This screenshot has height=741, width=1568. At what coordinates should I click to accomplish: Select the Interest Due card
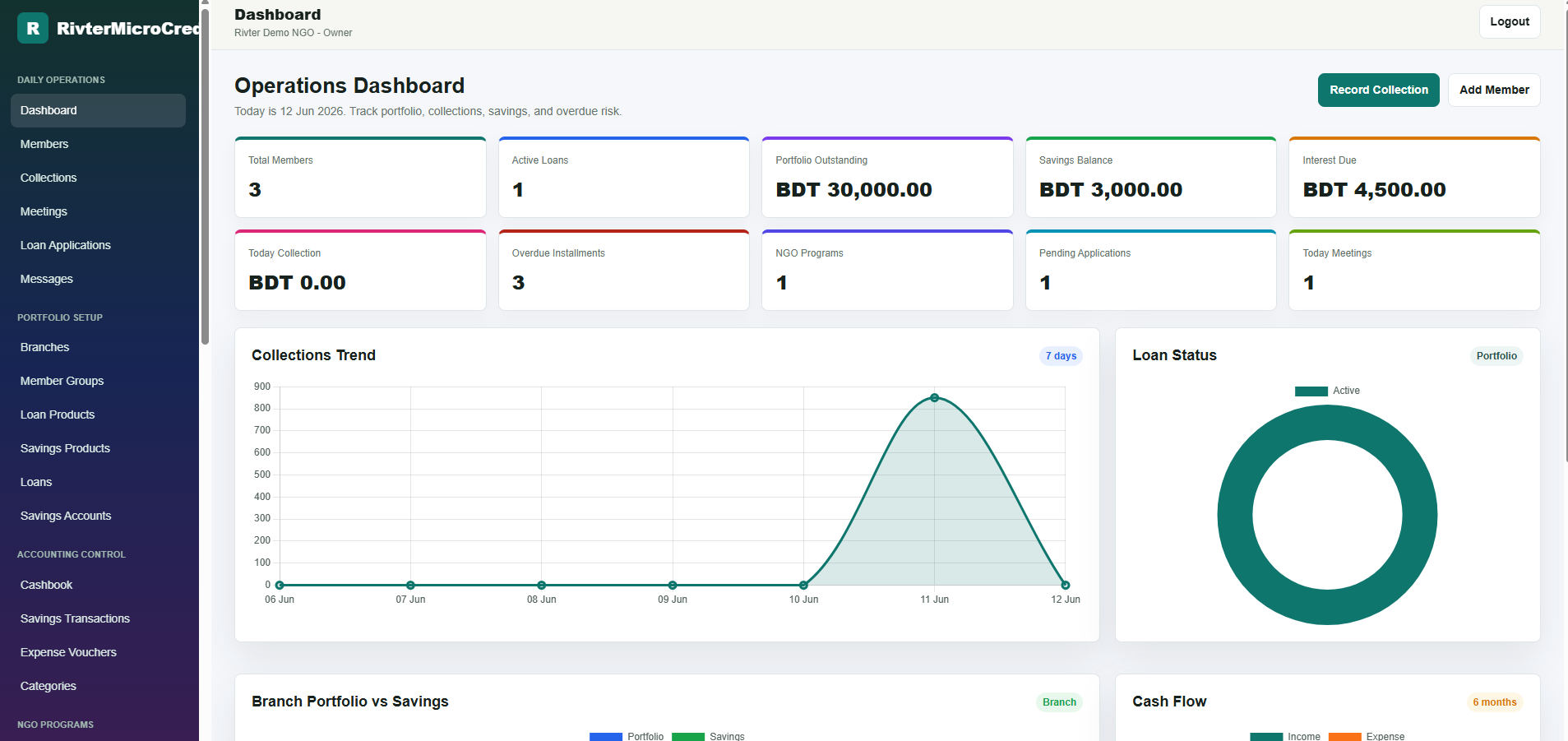[1414, 177]
